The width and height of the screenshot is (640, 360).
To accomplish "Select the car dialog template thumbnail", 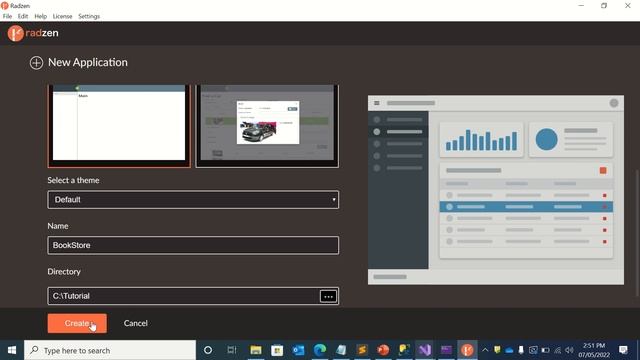I will coord(267,126).
